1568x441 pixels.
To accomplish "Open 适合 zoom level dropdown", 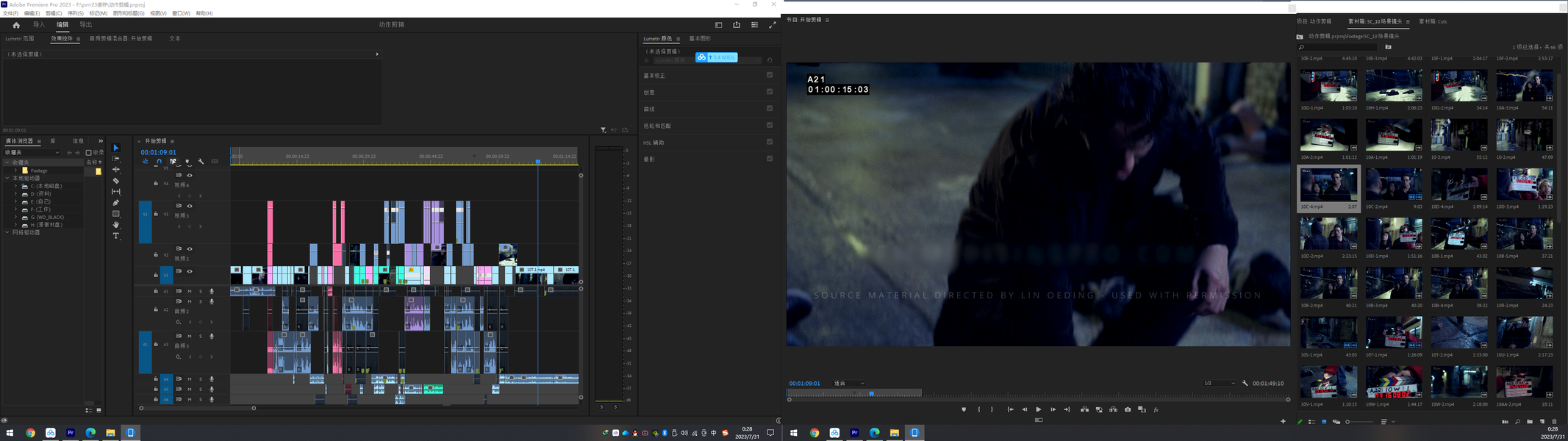I will pos(849,383).
